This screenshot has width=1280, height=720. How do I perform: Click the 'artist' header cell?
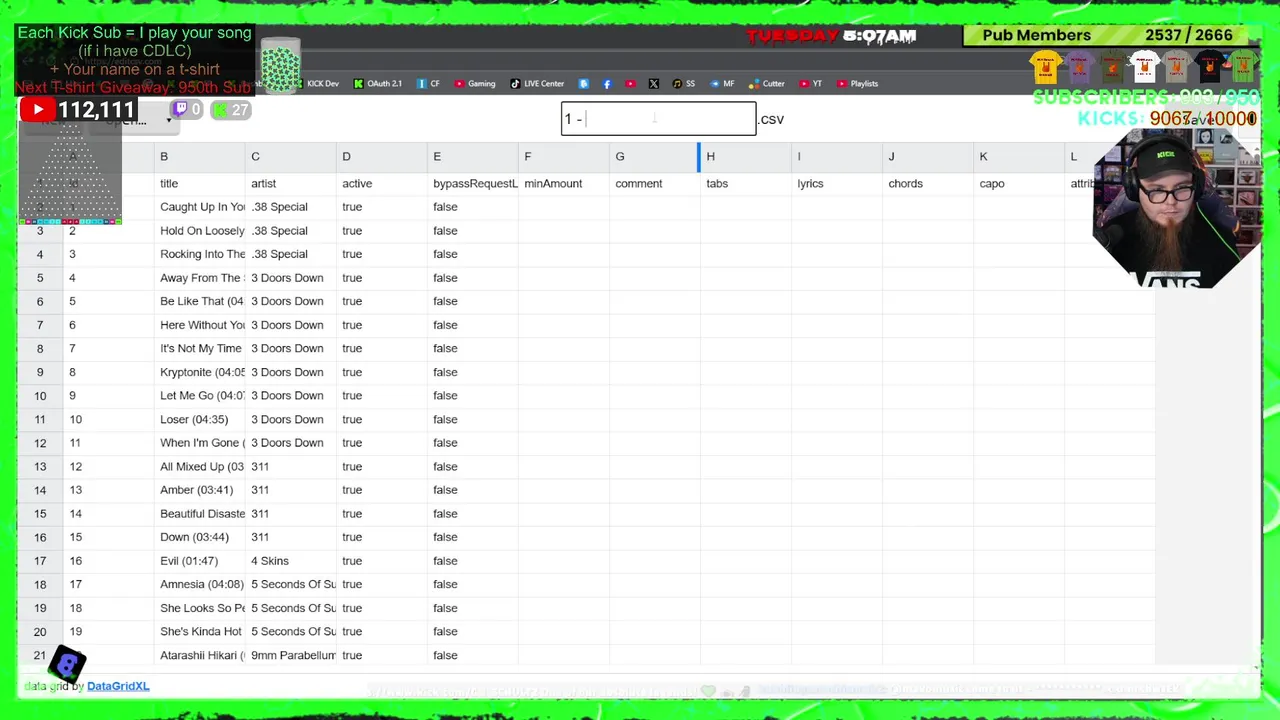pos(291,184)
